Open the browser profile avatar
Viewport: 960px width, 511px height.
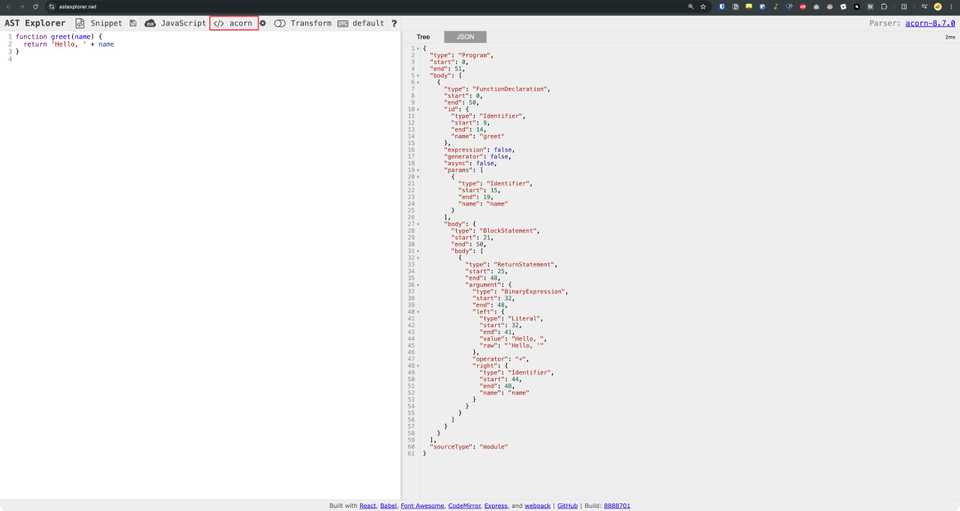pos(937,7)
